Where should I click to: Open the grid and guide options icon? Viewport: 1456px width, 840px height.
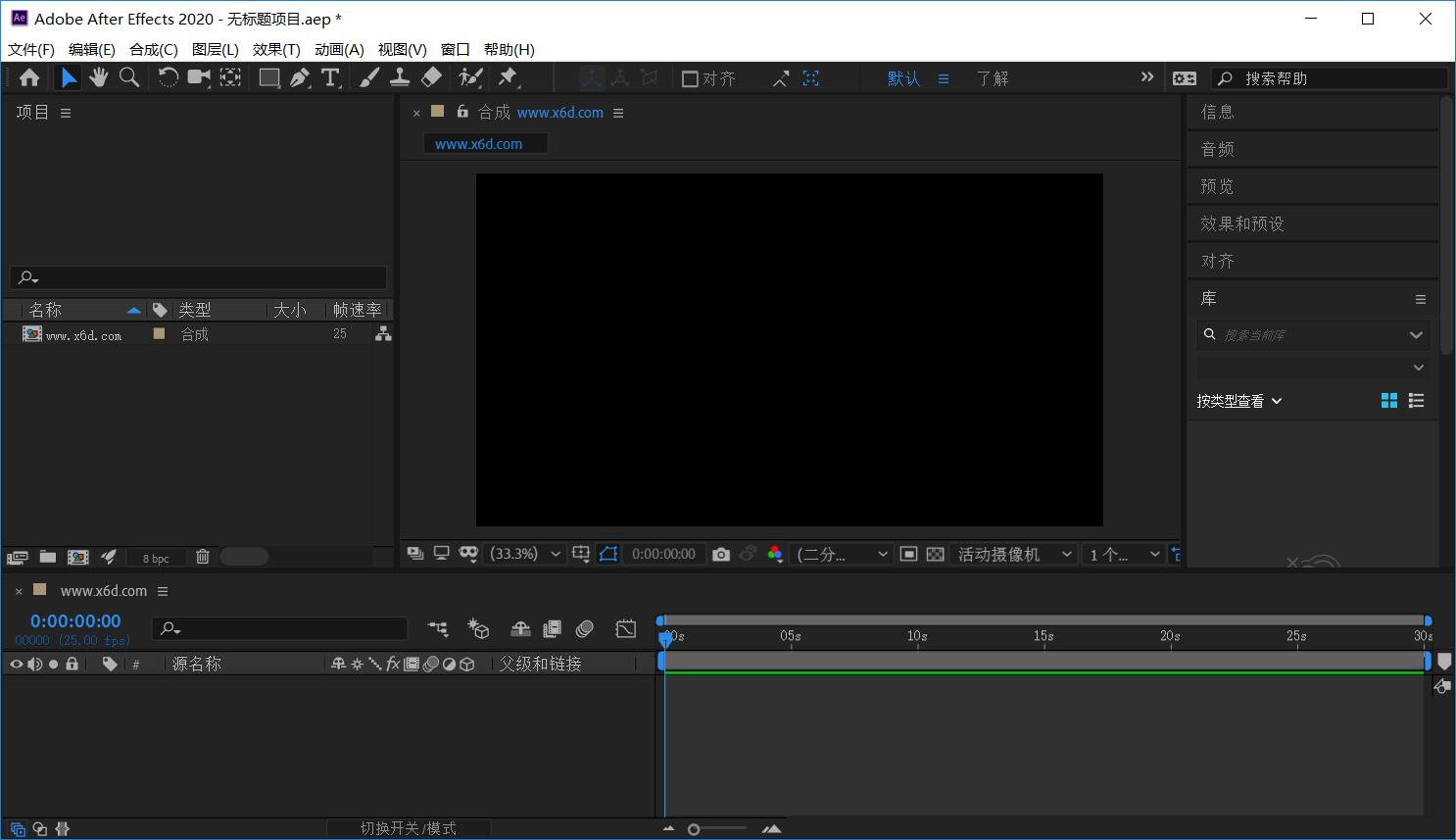pyautogui.click(x=581, y=554)
